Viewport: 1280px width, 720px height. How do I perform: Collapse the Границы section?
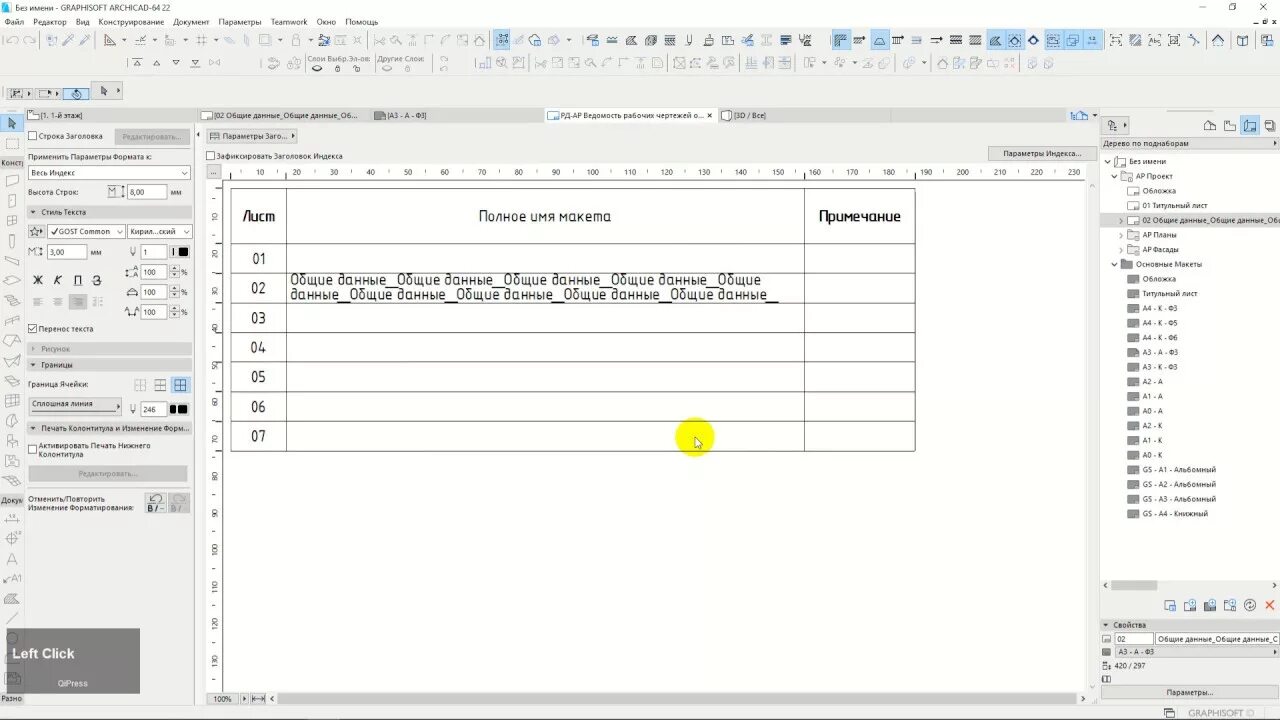33,365
